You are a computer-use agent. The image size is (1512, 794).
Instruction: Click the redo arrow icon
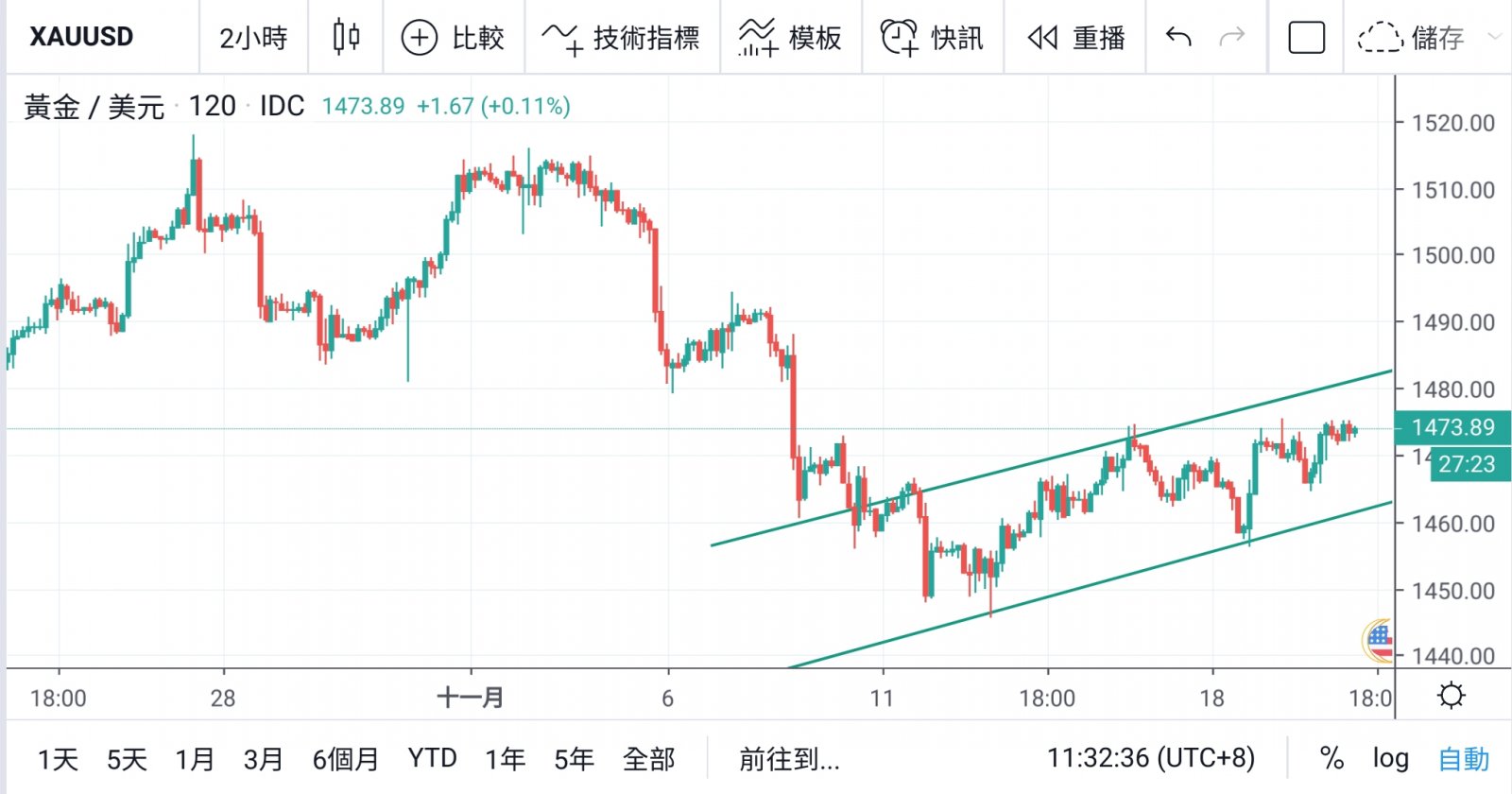pyautogui.click(x=1232, y=38)
